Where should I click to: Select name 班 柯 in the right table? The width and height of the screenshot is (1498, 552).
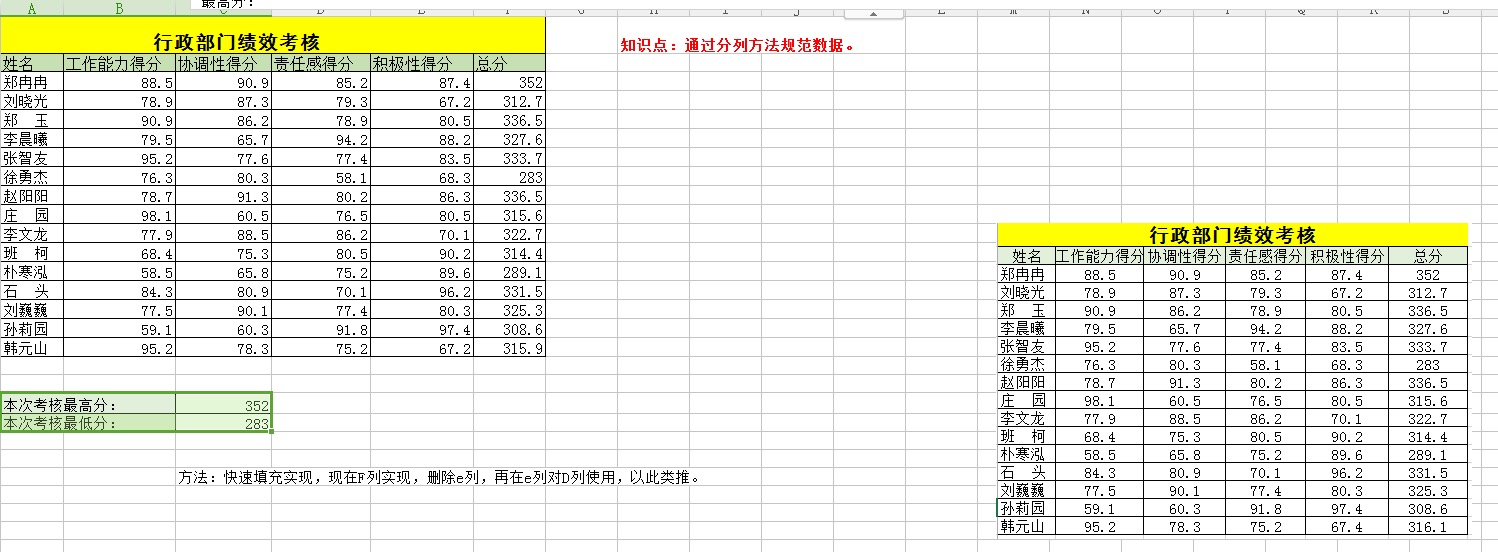[x=1026, y=436]
